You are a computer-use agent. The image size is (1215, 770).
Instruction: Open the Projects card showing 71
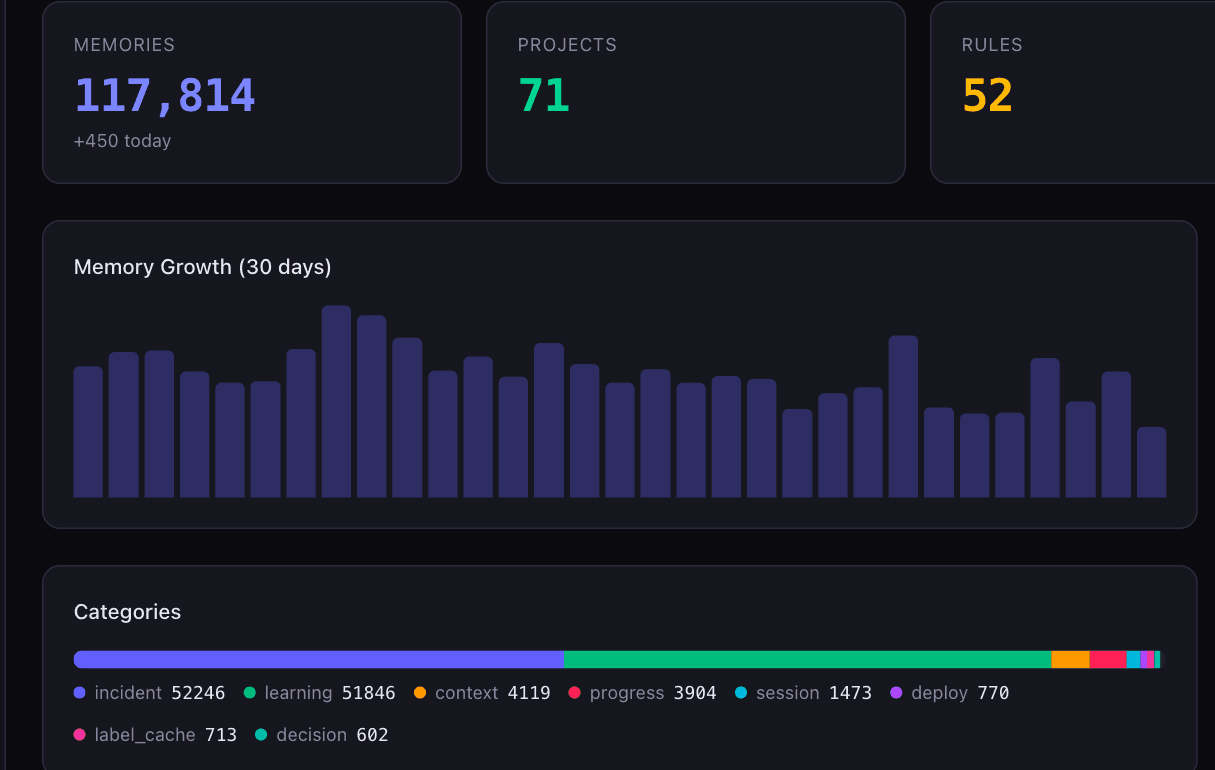(x=696, y=92)
